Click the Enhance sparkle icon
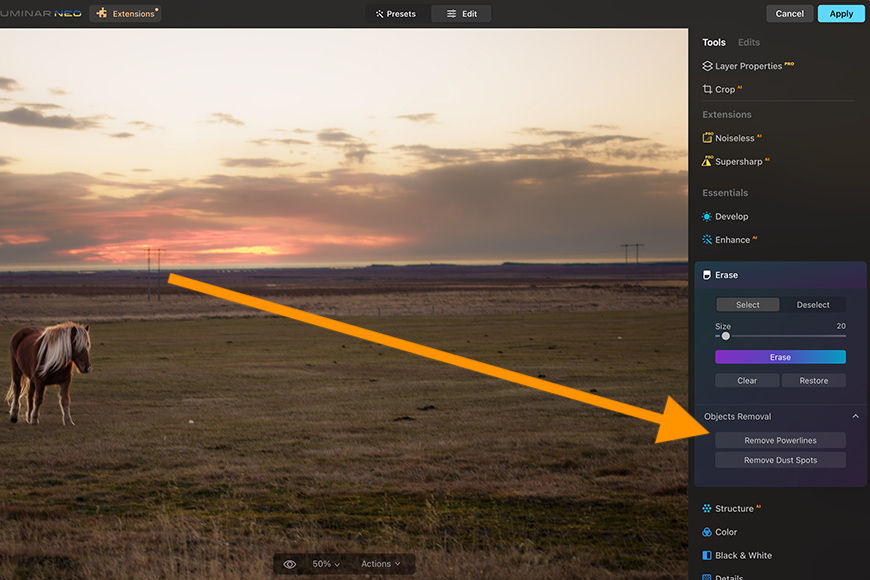Image resolution: width=870 pixels, height=580 pixels. point(707,240)
